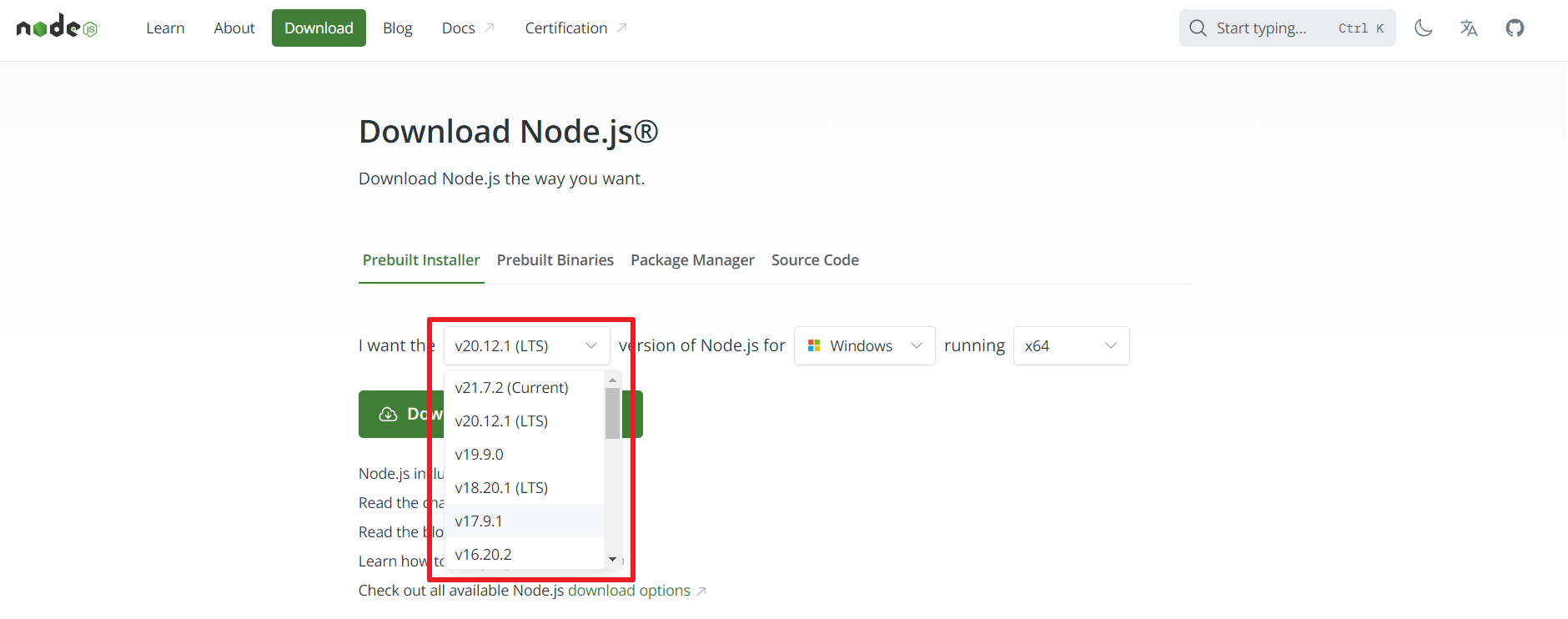The width and height of the screenshot is (1568, 619).
Task: Pick v16.20.2 in version list
Action: pos(525,555)
